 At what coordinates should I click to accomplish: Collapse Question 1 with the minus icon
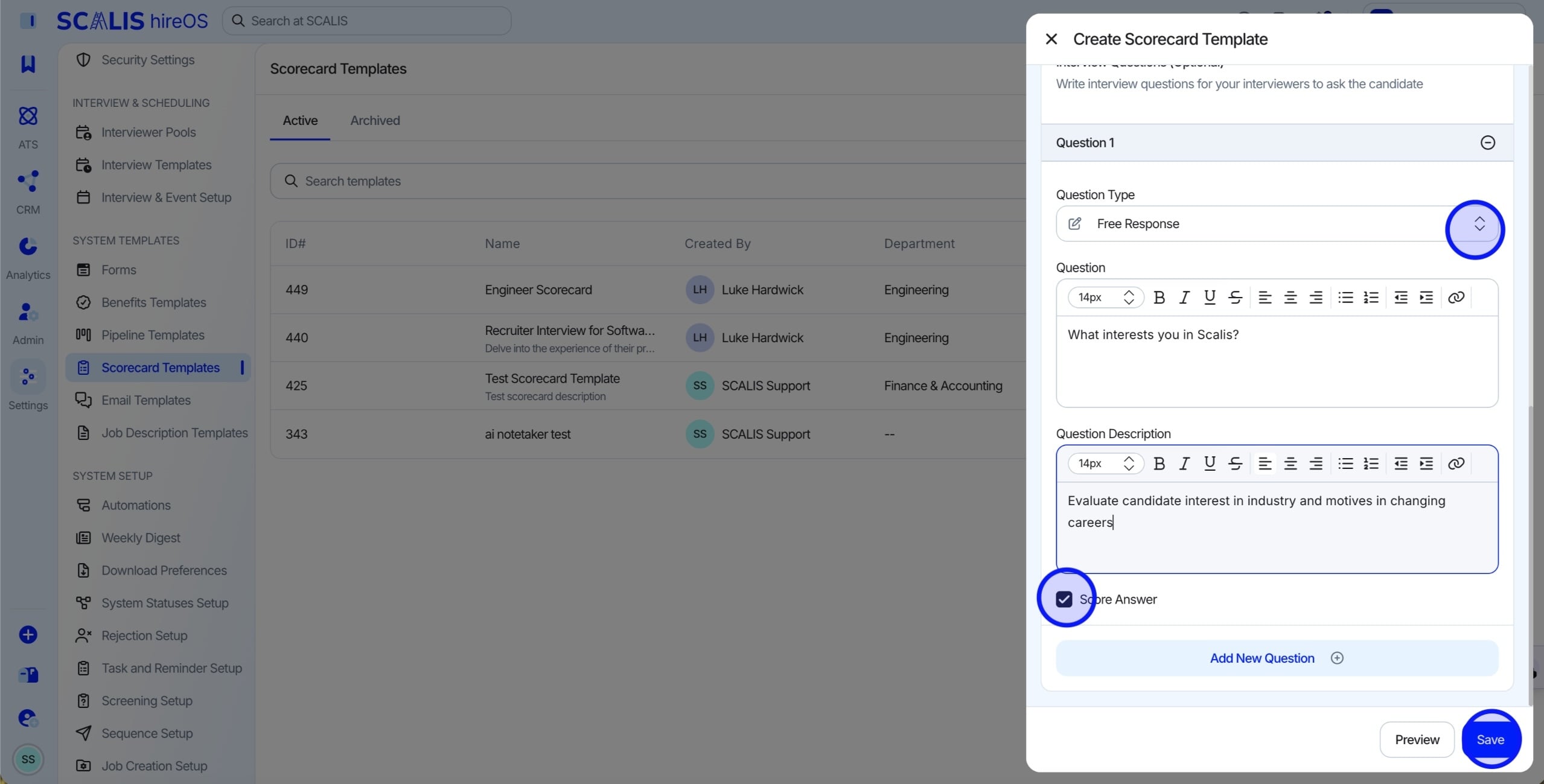click(x=1487, y=142)
